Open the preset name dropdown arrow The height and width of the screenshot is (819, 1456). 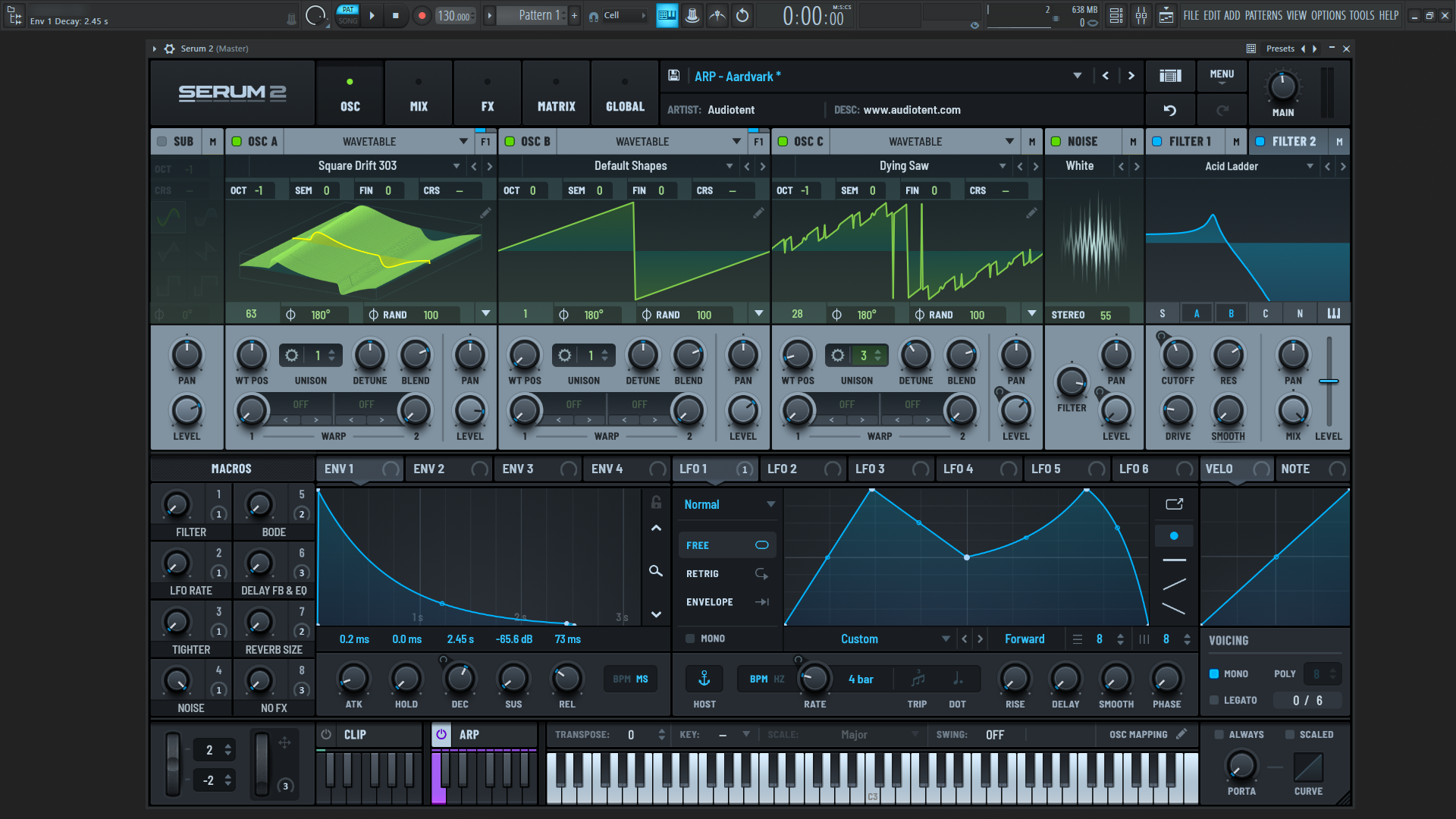coord(1077,76)
